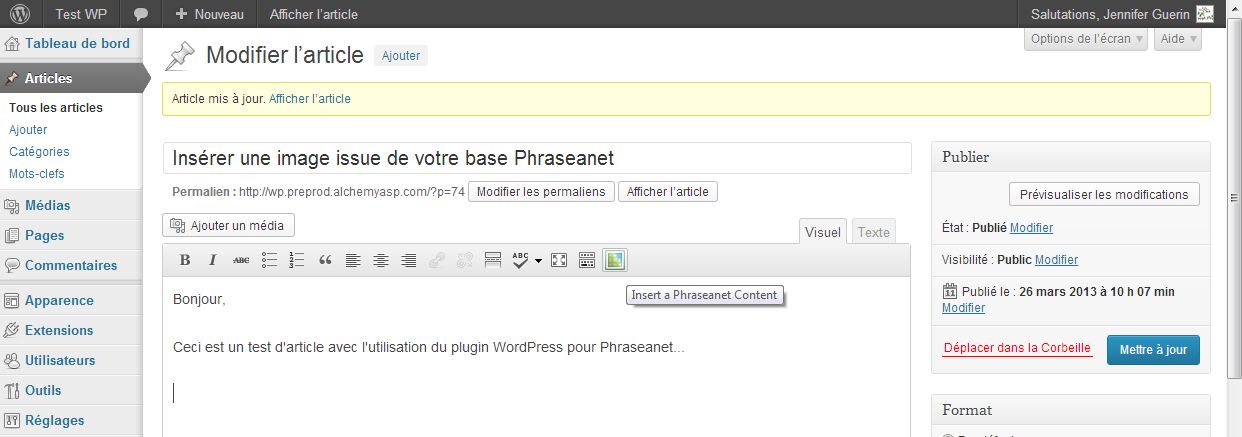Toggle the kitchen sink extra toolbar row
This screenshot has height=437, width=1242.
[587, 260]
